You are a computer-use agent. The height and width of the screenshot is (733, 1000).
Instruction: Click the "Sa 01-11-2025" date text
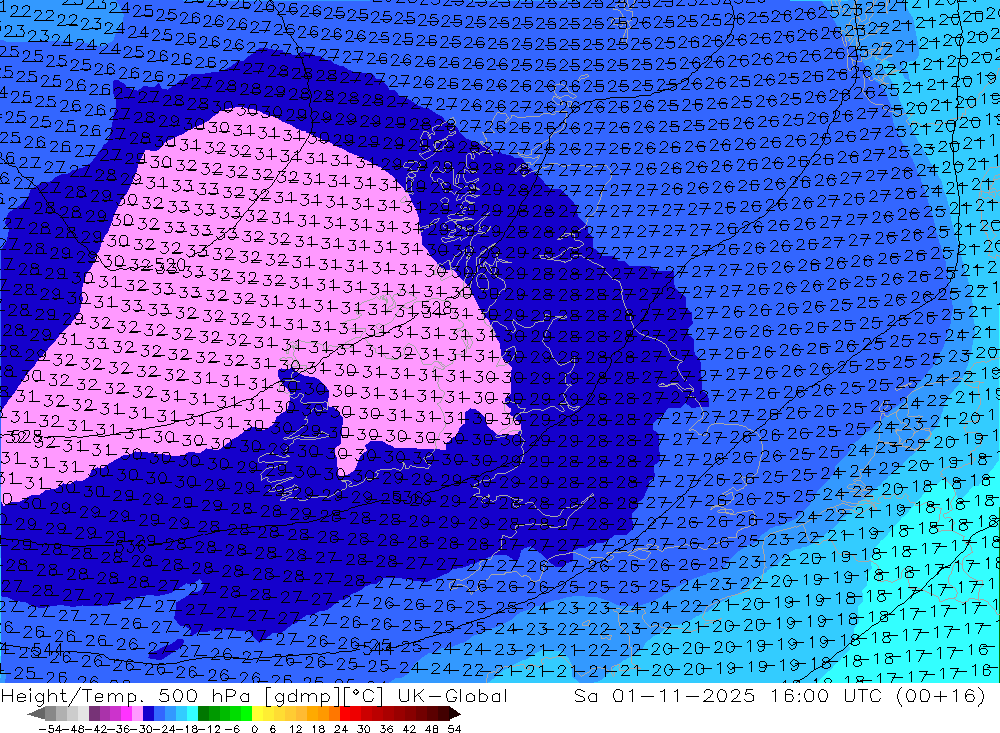(x=664, y=695)
